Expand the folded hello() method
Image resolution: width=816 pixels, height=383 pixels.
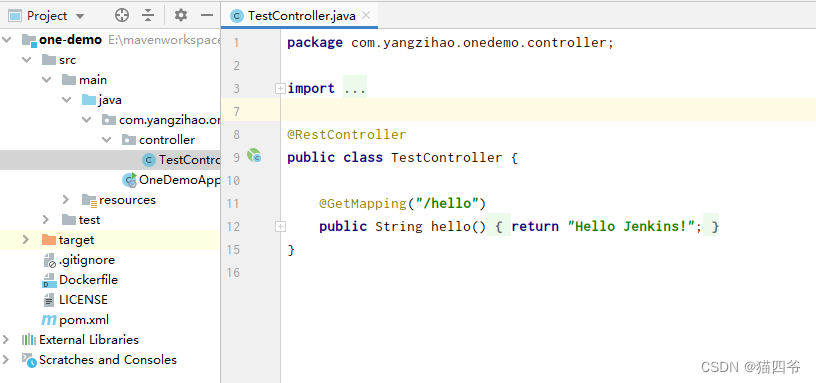point(280,227)
